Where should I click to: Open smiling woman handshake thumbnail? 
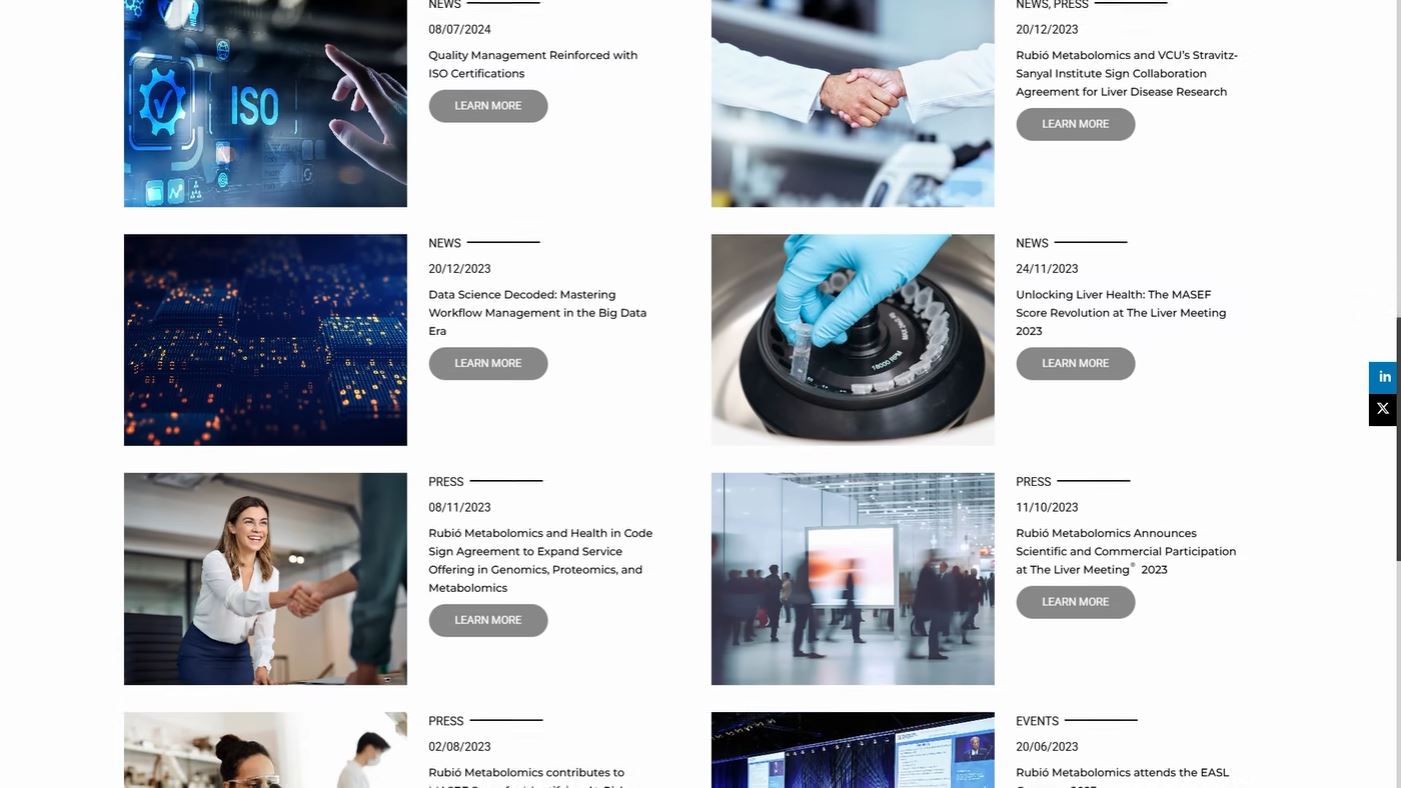pos(265,579)
